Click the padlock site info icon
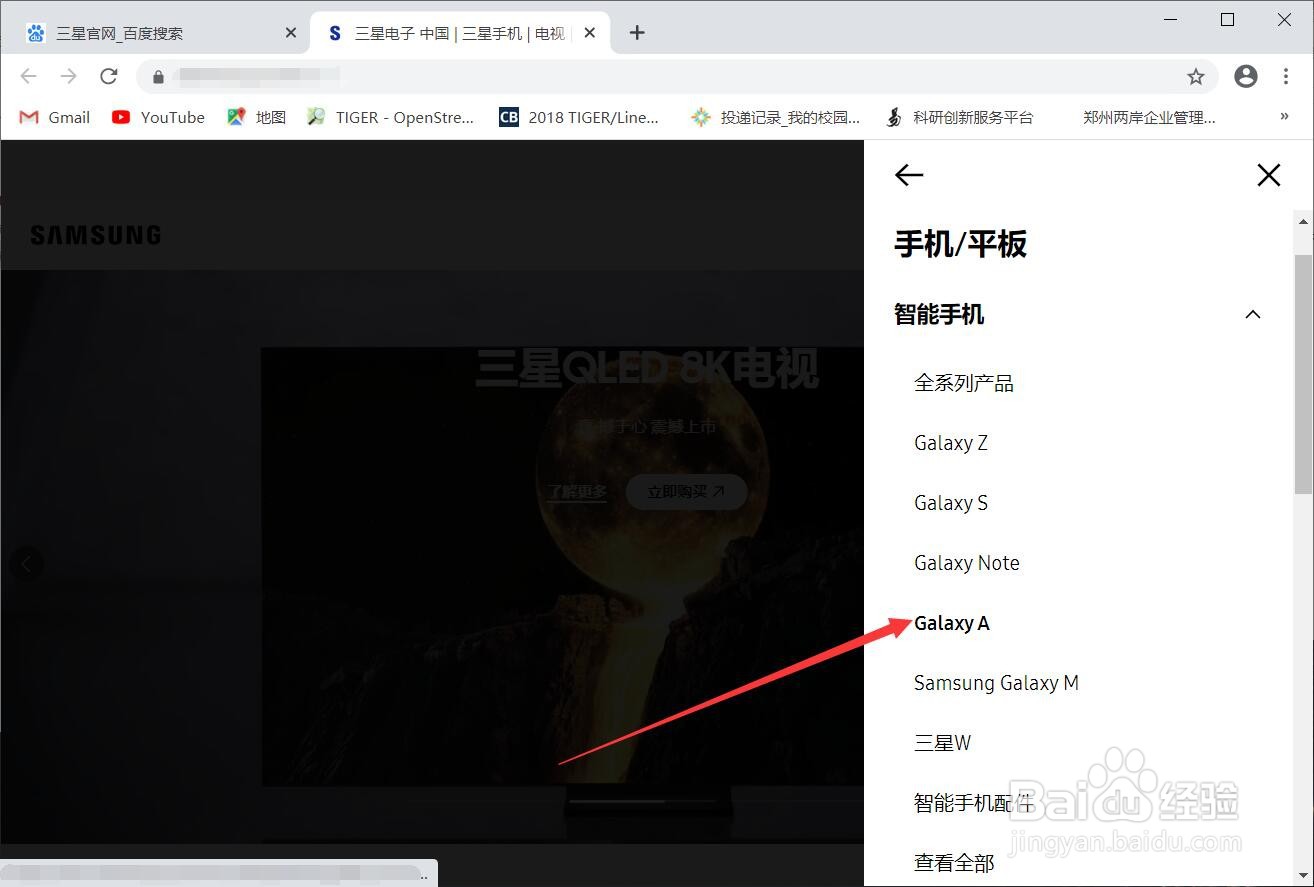1314x887 pixels. pyautogui.click(x=158, y=76)
